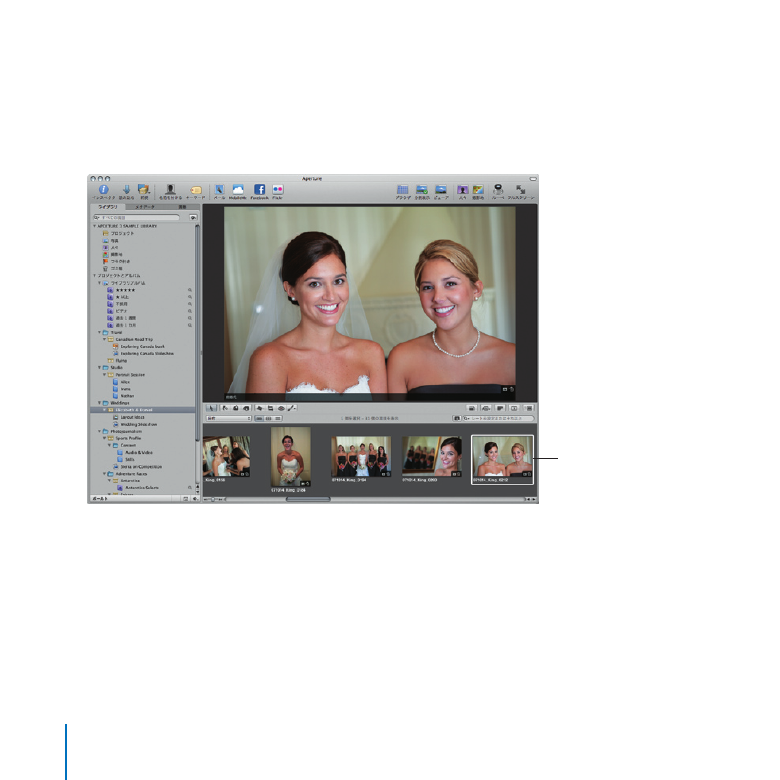780x780 pixels.
Task: Click the library search field
Action: pos(137,217)
